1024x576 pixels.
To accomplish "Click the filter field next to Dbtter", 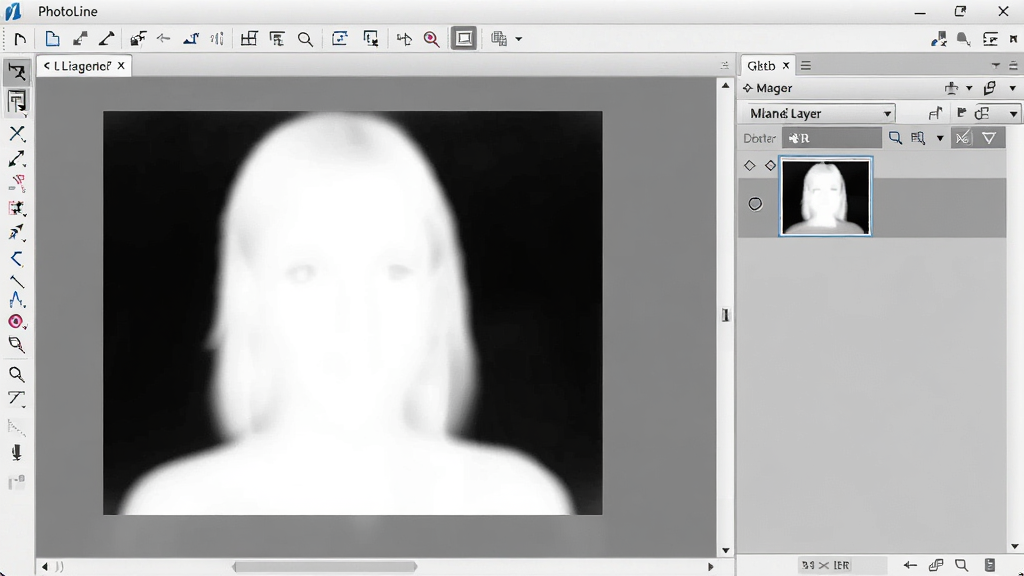I will point(832,138).
